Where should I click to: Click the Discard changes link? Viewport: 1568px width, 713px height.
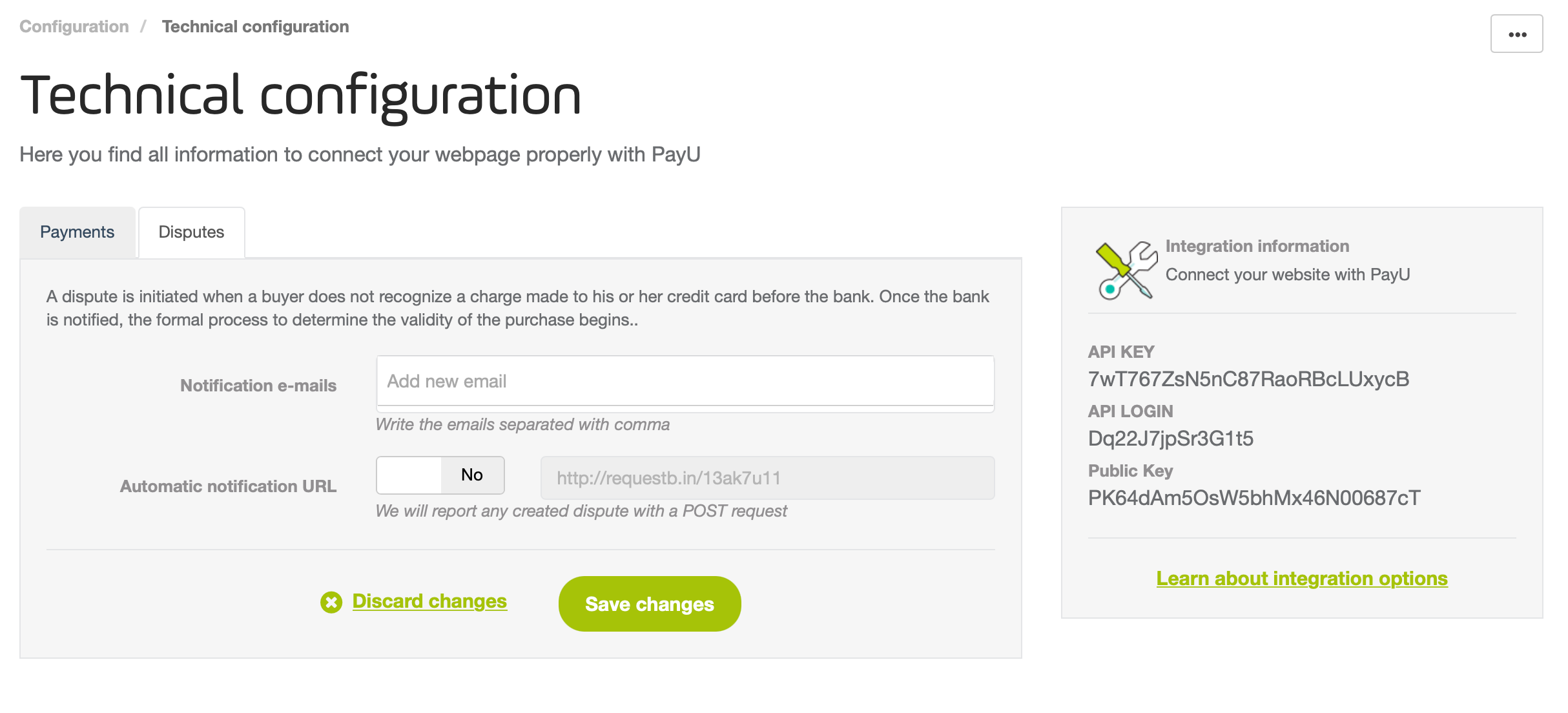pyautogui.click(x=429, y=601)
